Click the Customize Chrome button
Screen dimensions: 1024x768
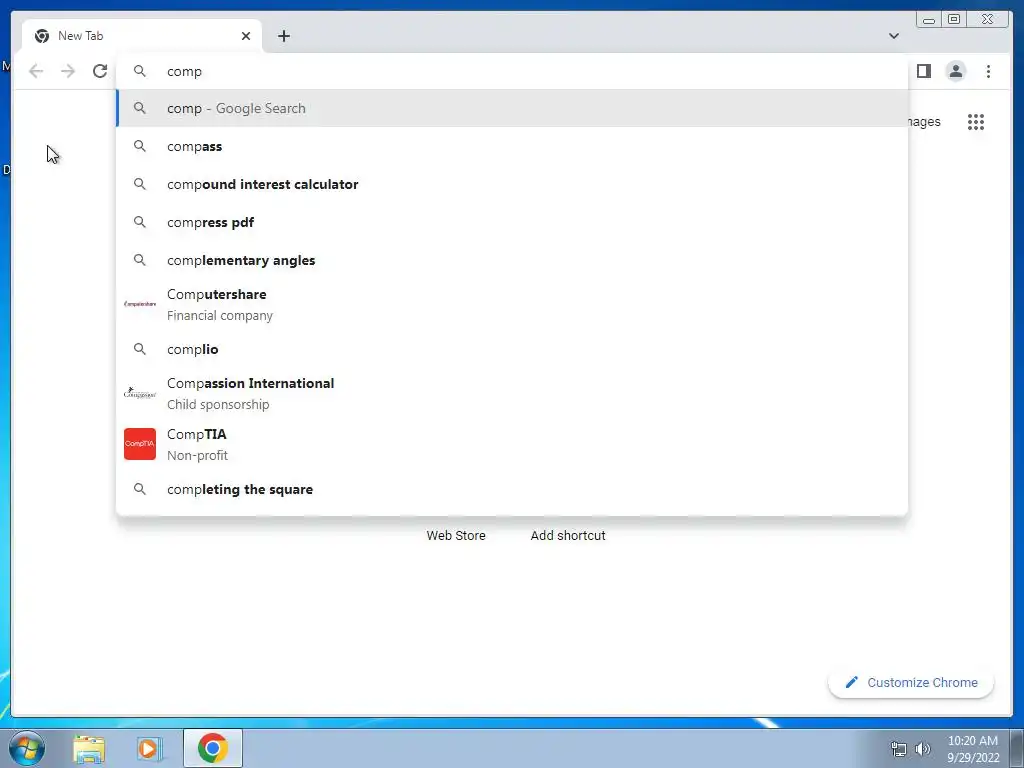[x=911, y=682]
